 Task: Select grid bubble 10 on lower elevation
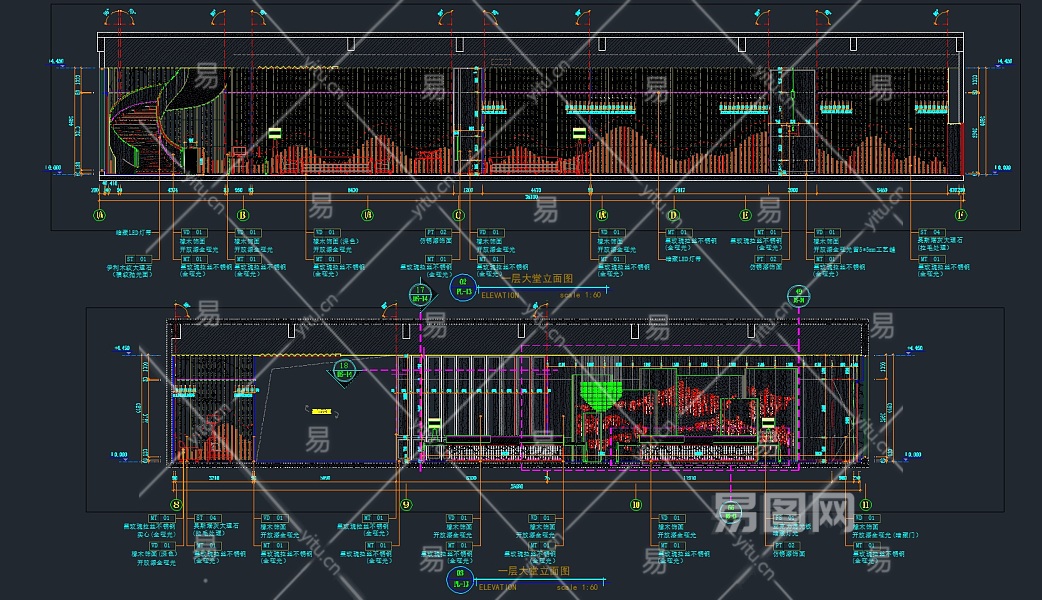coord(636,505)
